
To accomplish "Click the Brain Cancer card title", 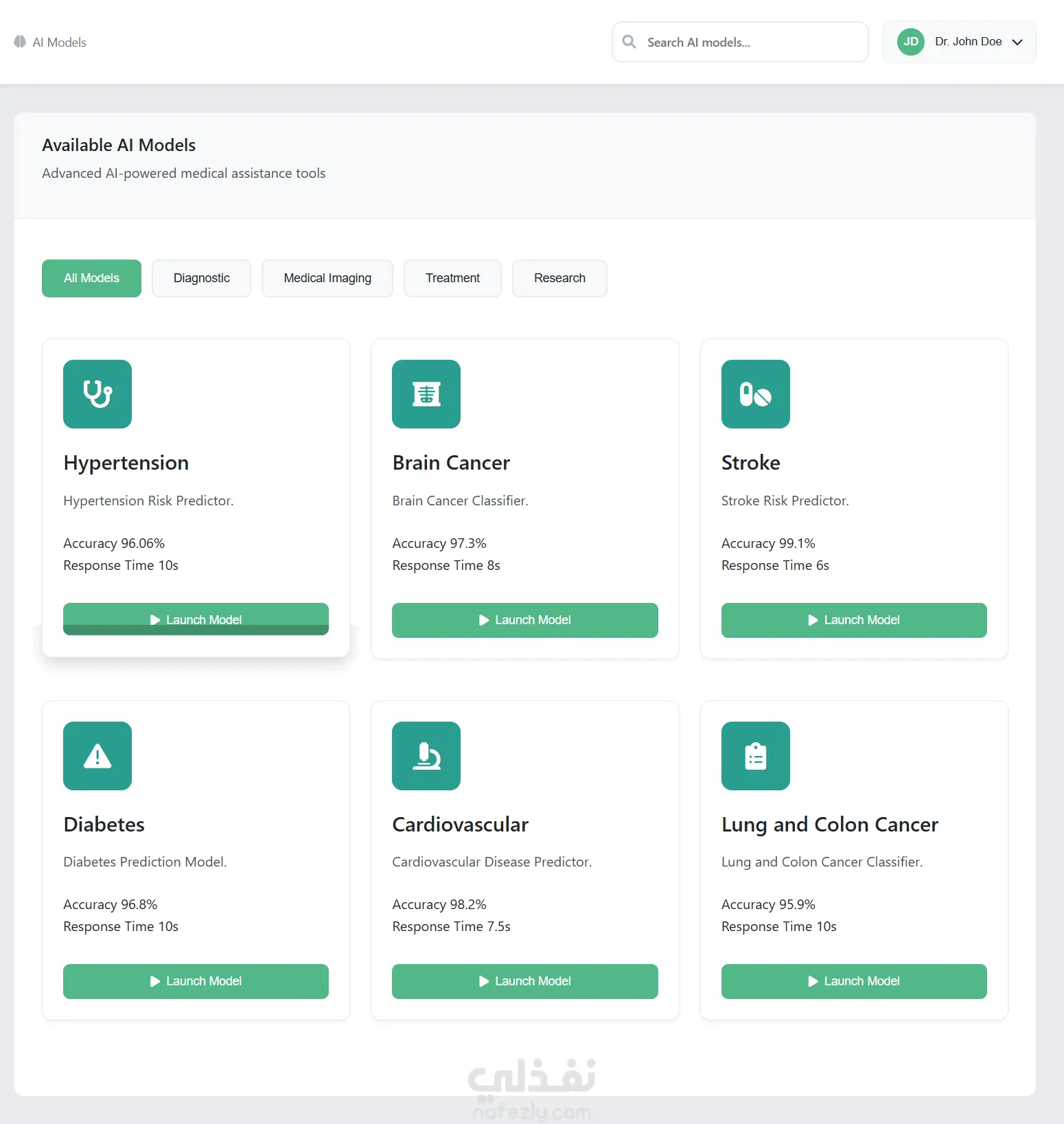I will click(x=451, y=463).
